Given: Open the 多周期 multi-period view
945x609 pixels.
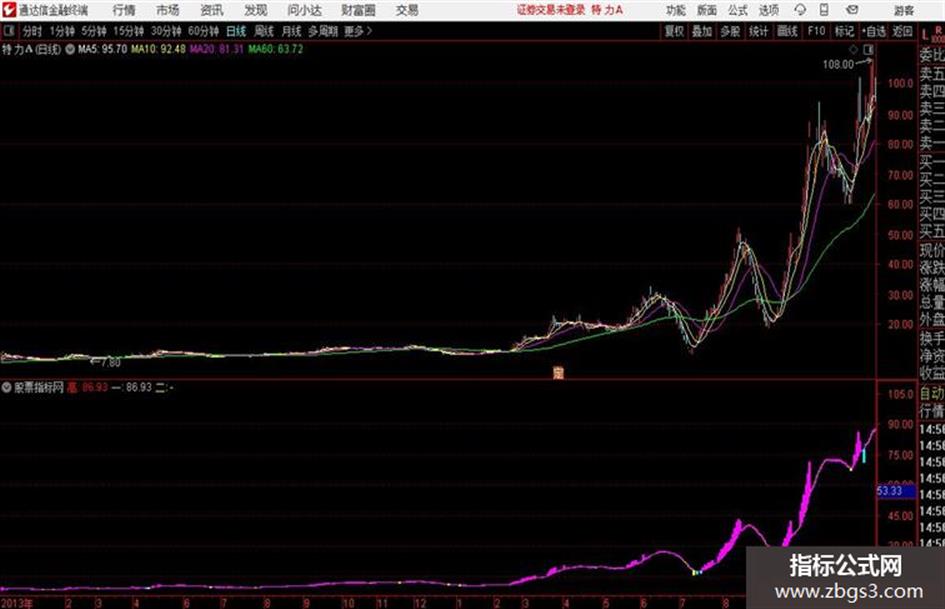Looking at the screenshot, I should [323, 31].
